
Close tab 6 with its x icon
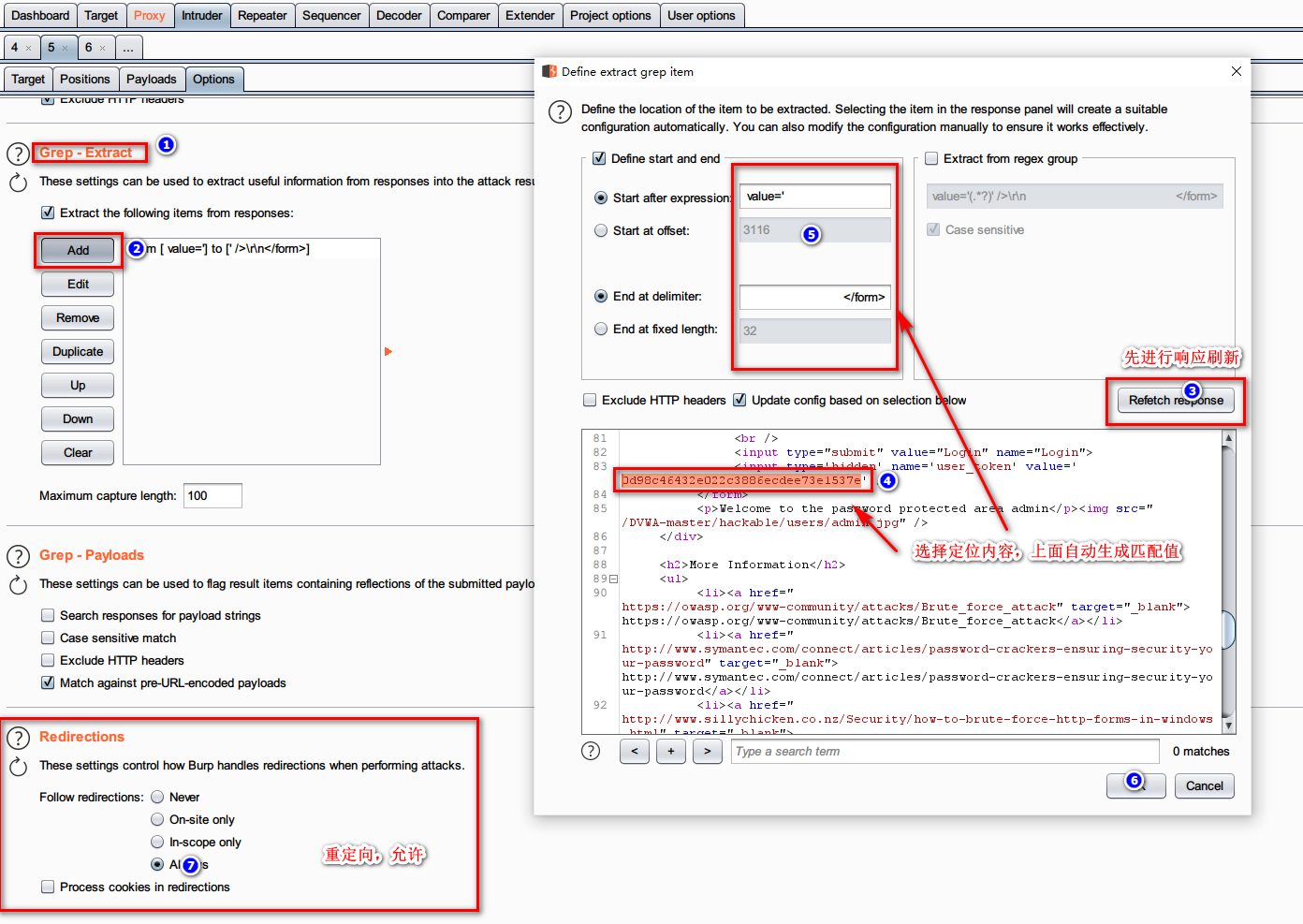[x=102, y=48]
